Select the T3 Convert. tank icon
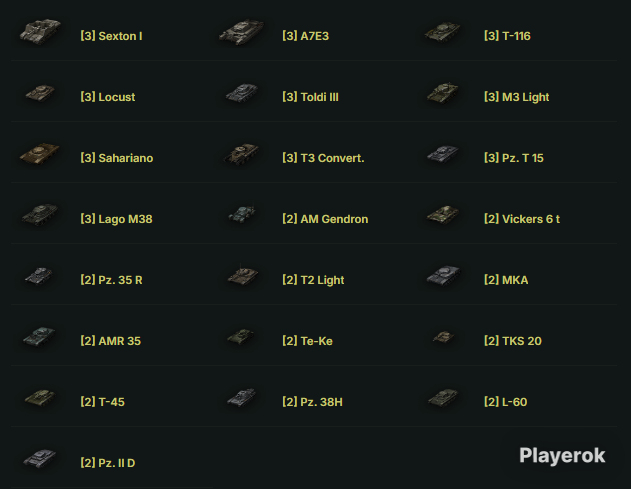 [241, 154]
